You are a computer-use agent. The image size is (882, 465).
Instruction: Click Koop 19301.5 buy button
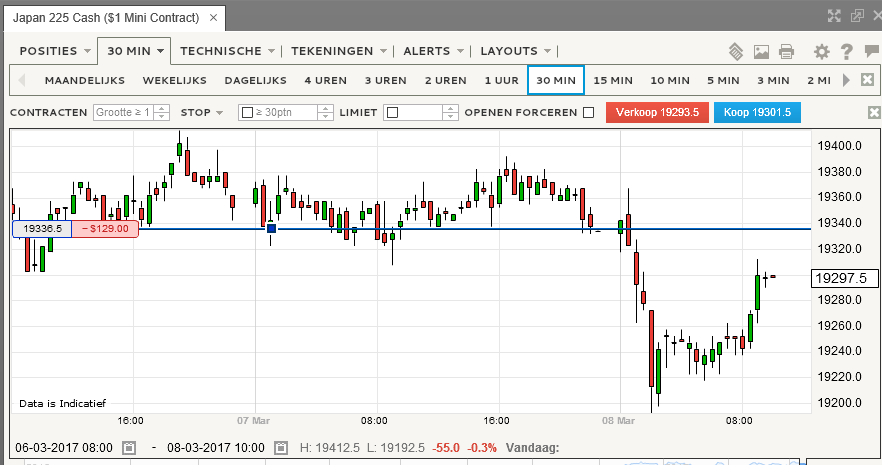[757, 112]
